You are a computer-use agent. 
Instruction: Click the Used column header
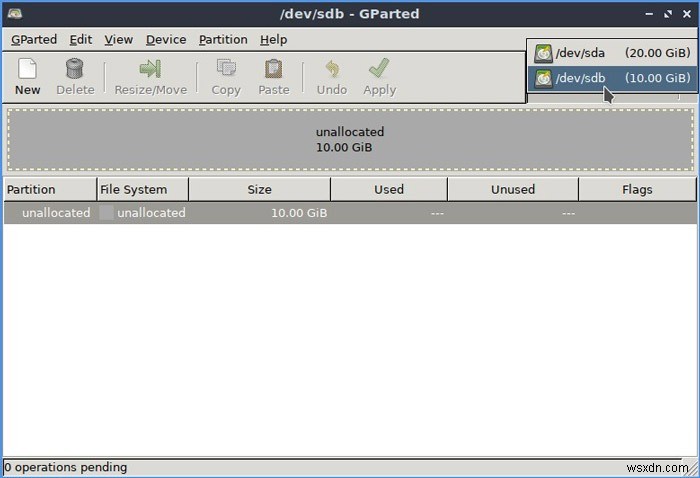point(389,190)
